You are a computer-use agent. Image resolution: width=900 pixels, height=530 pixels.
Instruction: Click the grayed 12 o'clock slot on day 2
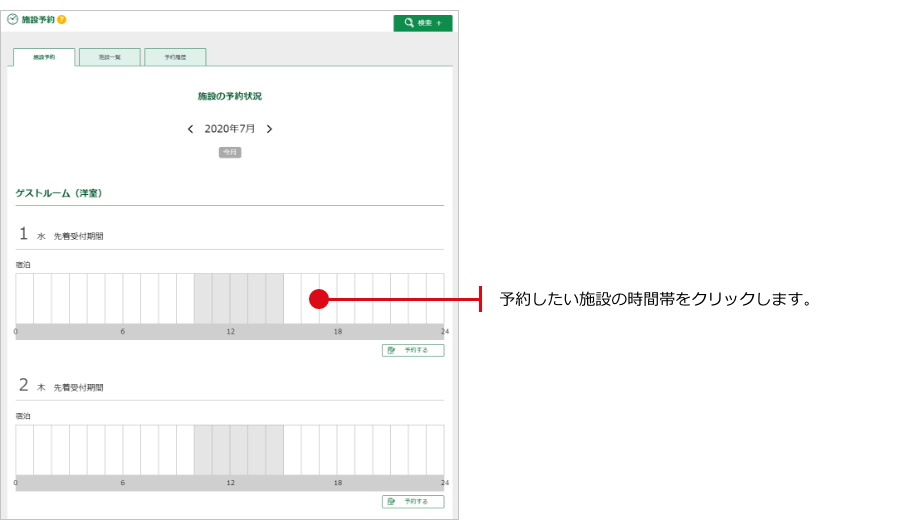(239, 450)
